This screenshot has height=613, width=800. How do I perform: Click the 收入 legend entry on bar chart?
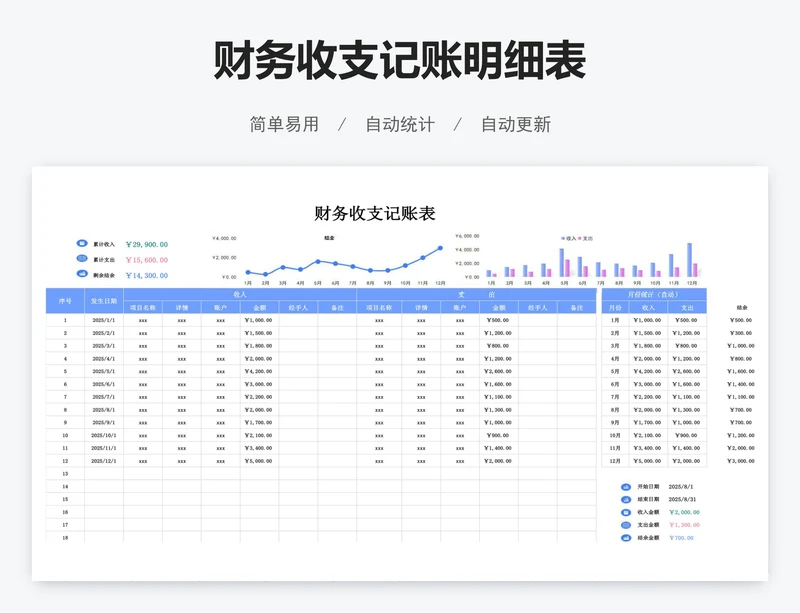568,238
